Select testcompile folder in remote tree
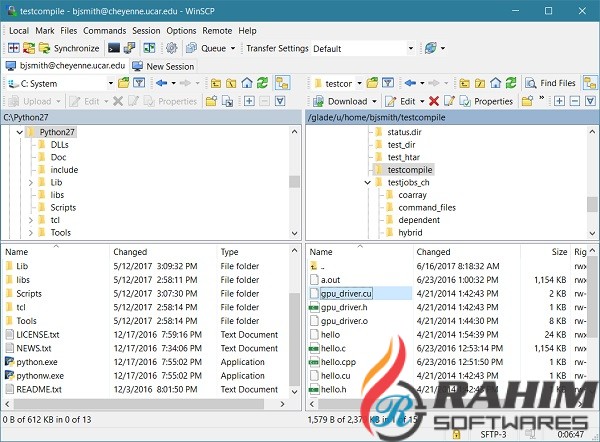This screenshot has height=442, width=600. click(x=409, y=170)
